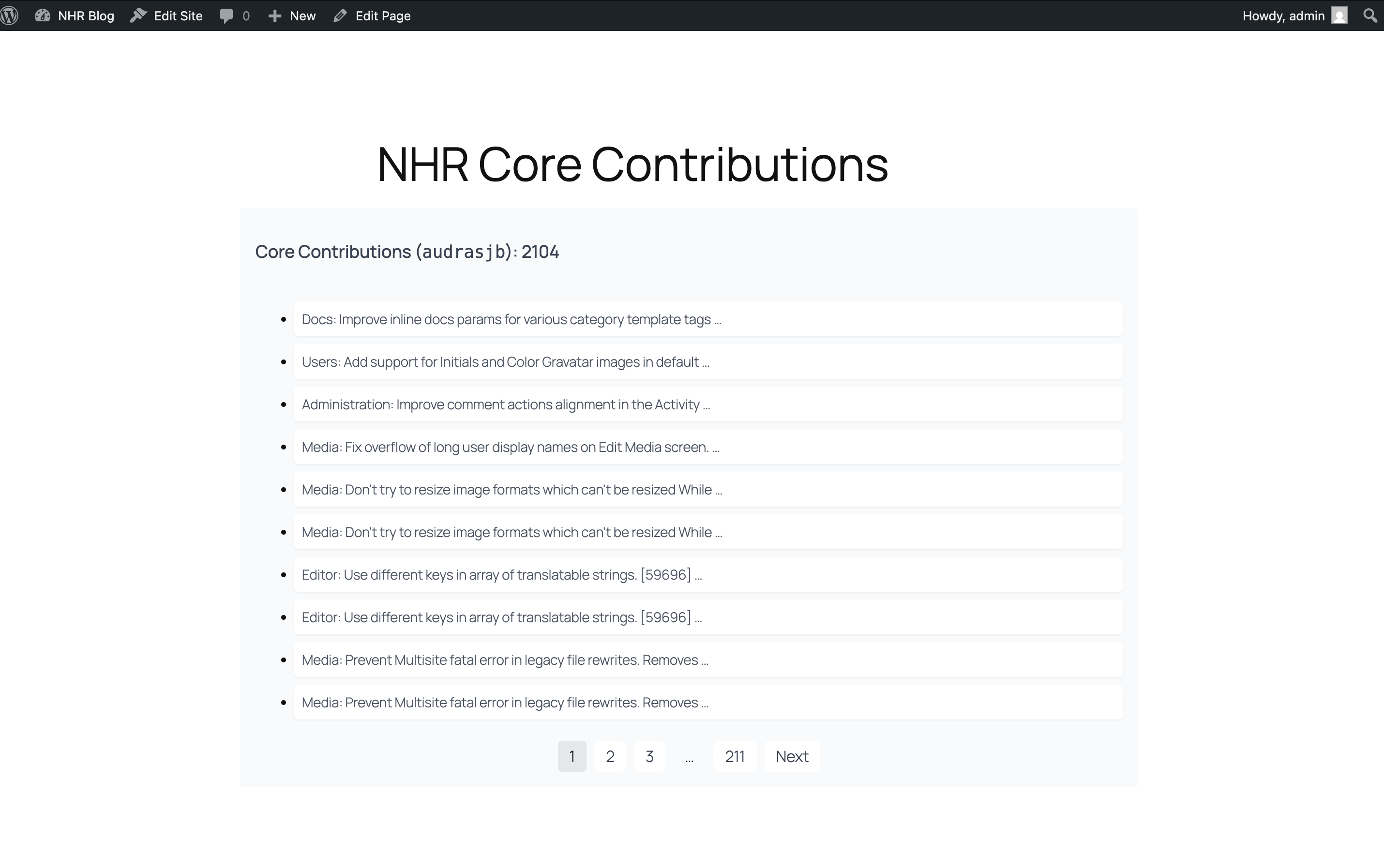
Task: Click the Edit Page pencil icon
Action: pos(340,15)
